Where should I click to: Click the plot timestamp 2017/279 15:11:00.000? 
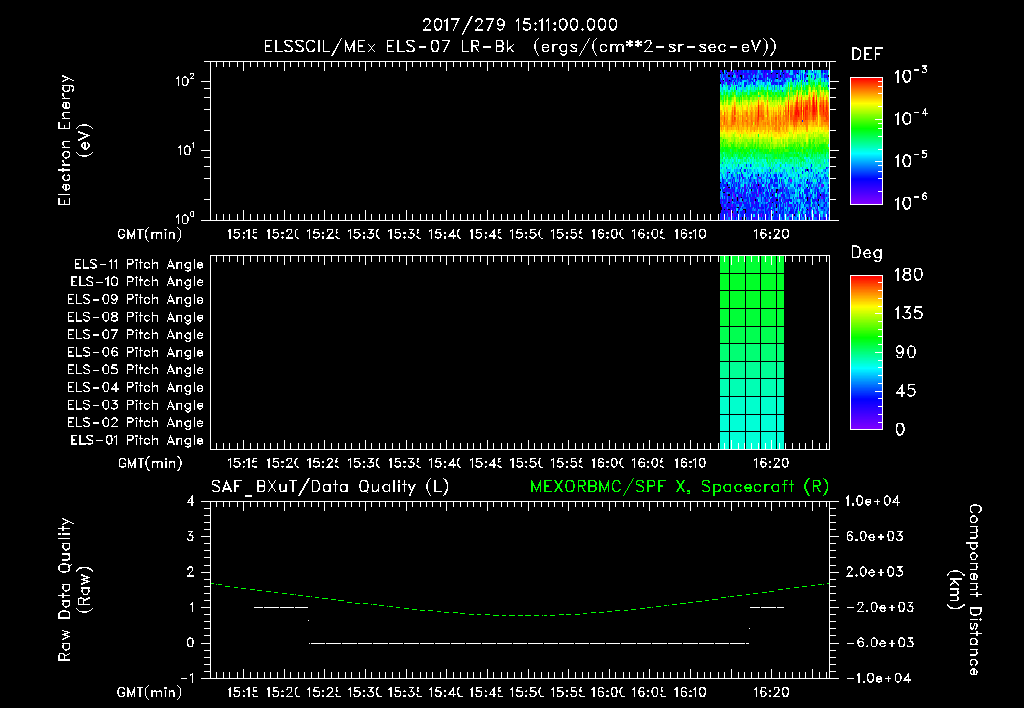coord(519,25)
